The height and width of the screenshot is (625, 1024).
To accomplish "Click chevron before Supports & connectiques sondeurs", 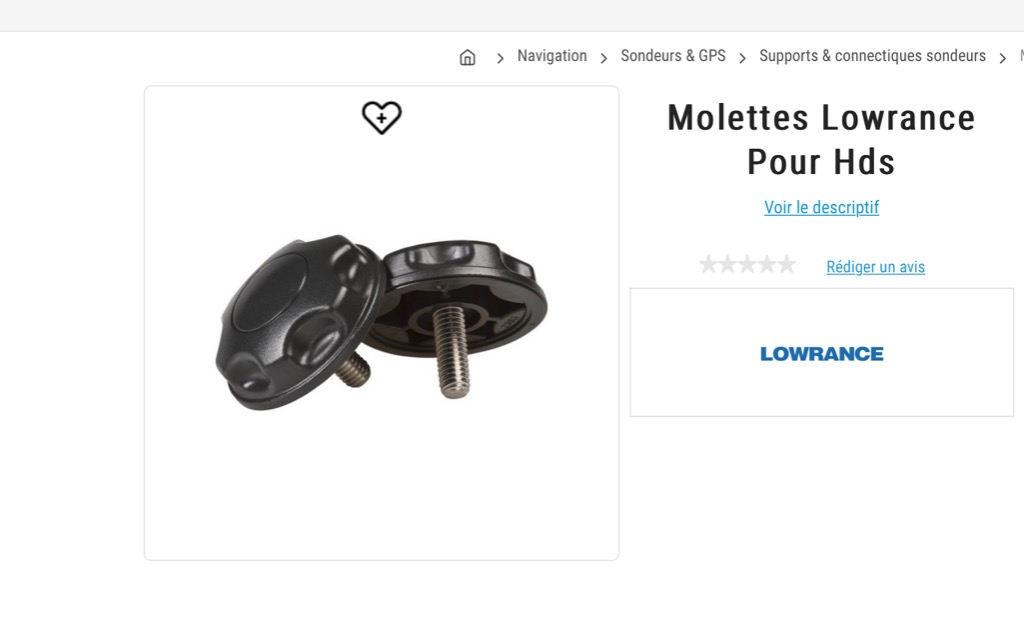I will 742,58.
